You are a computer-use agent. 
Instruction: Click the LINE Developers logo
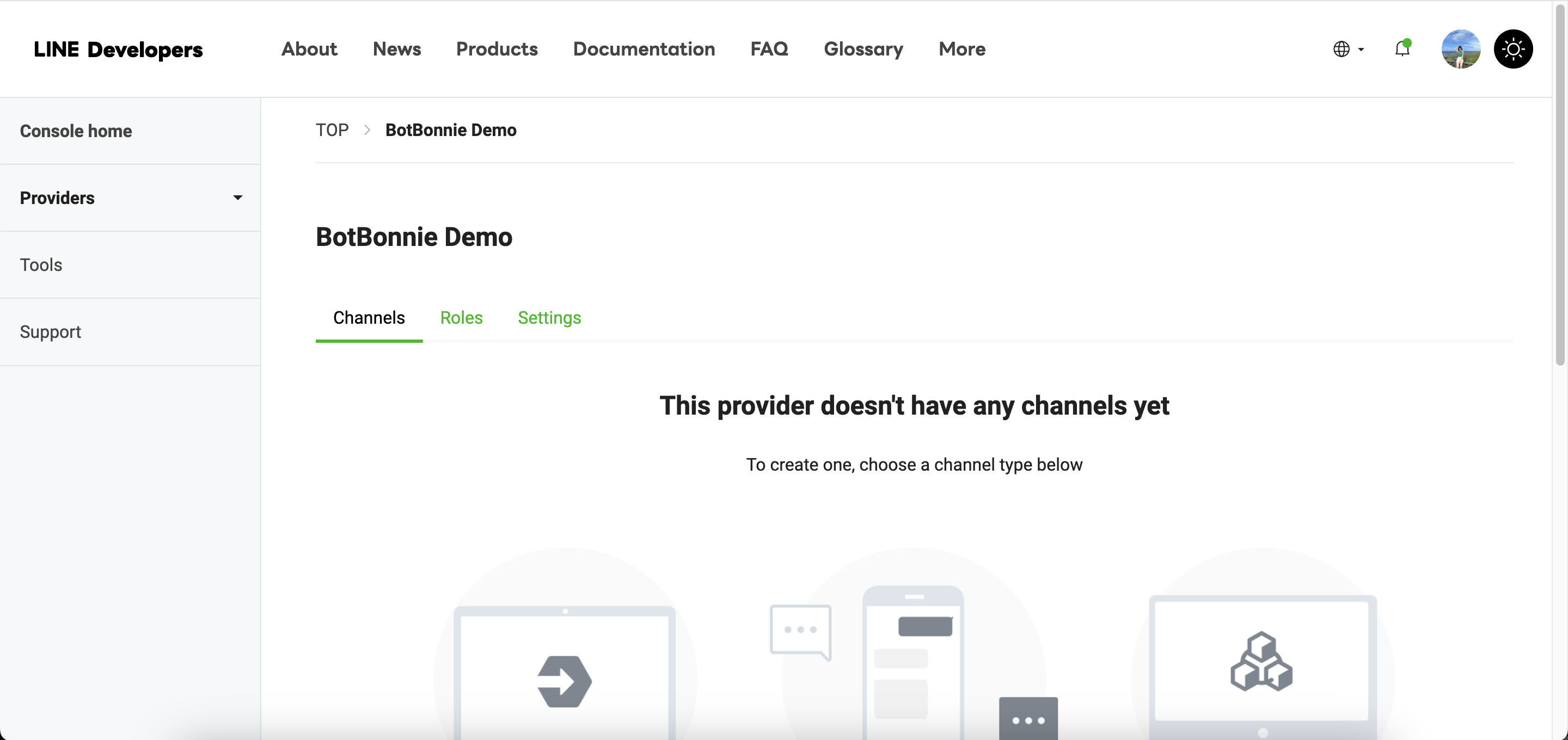[x=118, y=50]
